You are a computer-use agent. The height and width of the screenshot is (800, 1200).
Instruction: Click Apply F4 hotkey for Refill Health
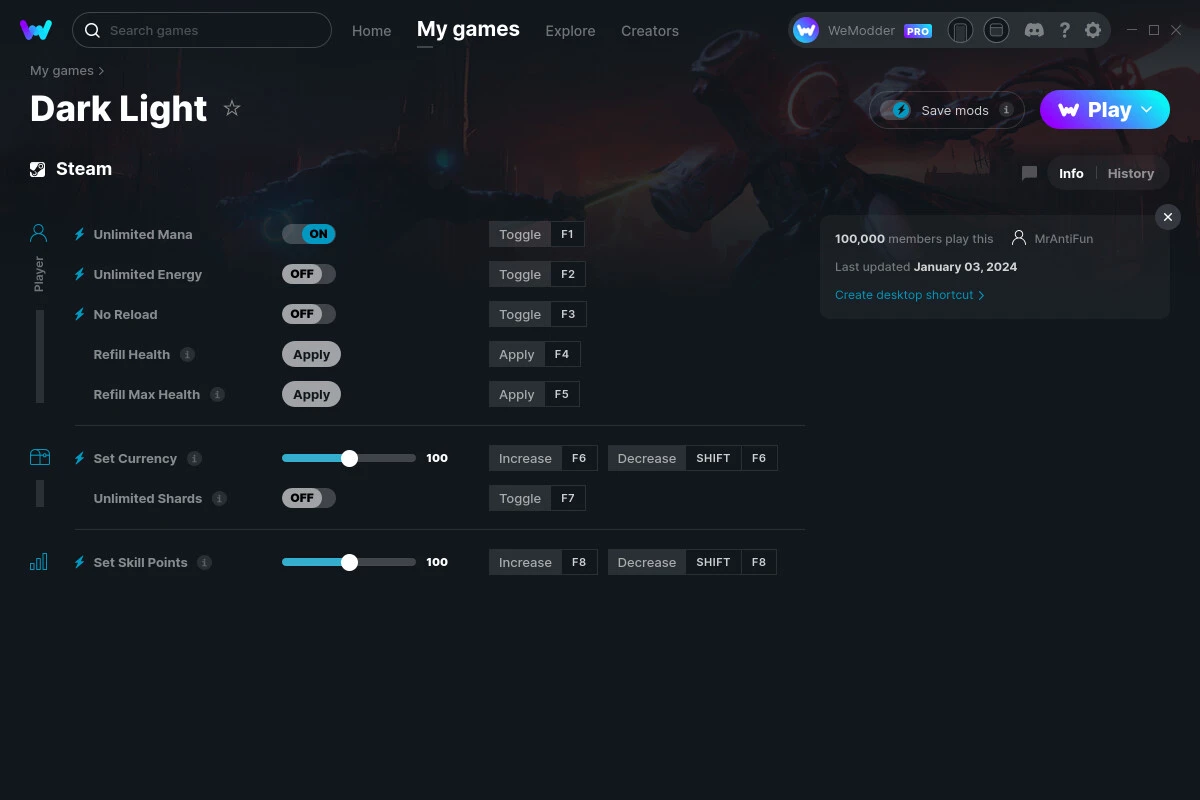(535, 354)
